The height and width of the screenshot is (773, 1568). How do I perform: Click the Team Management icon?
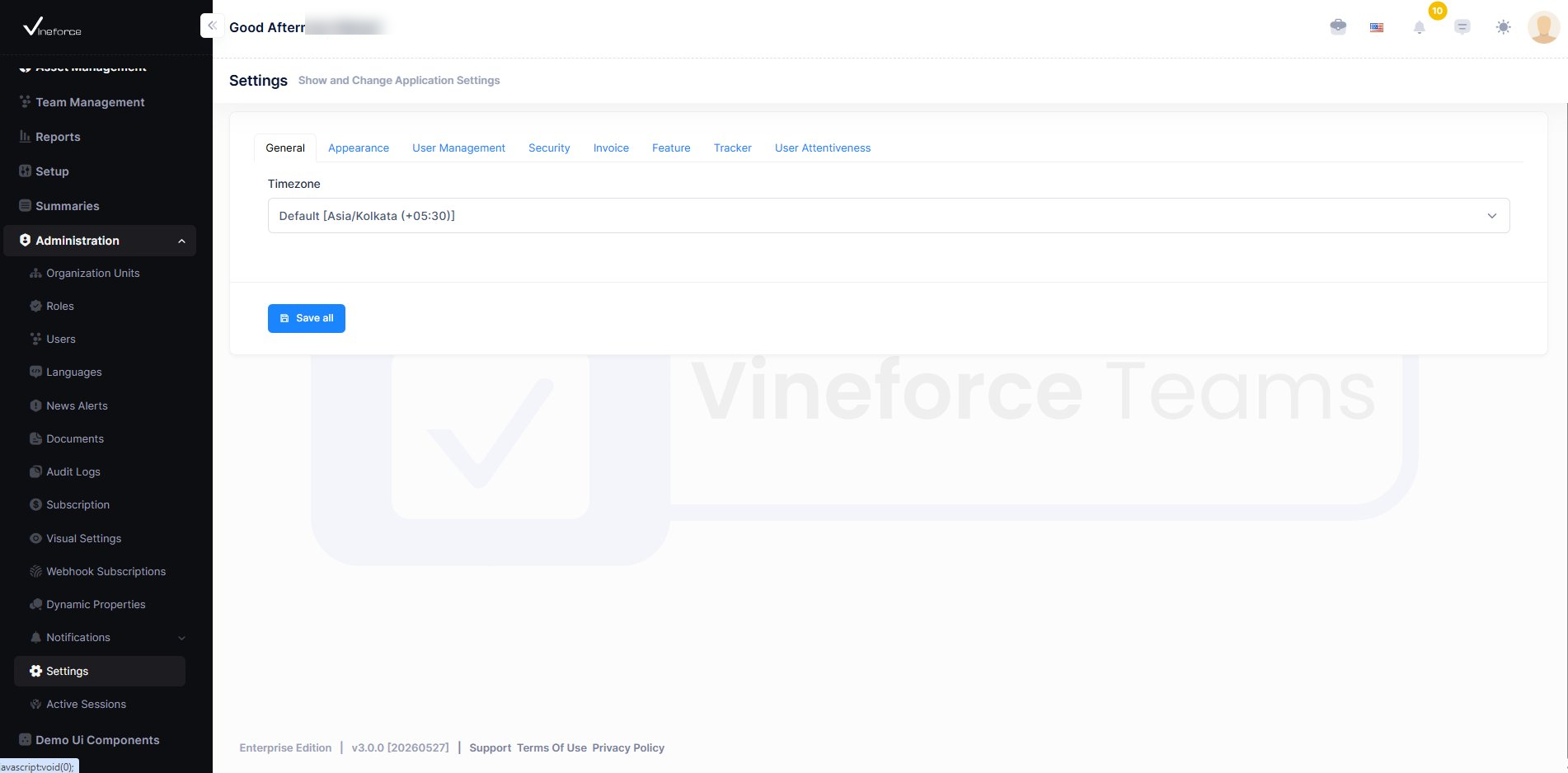(x=25, y=102)
